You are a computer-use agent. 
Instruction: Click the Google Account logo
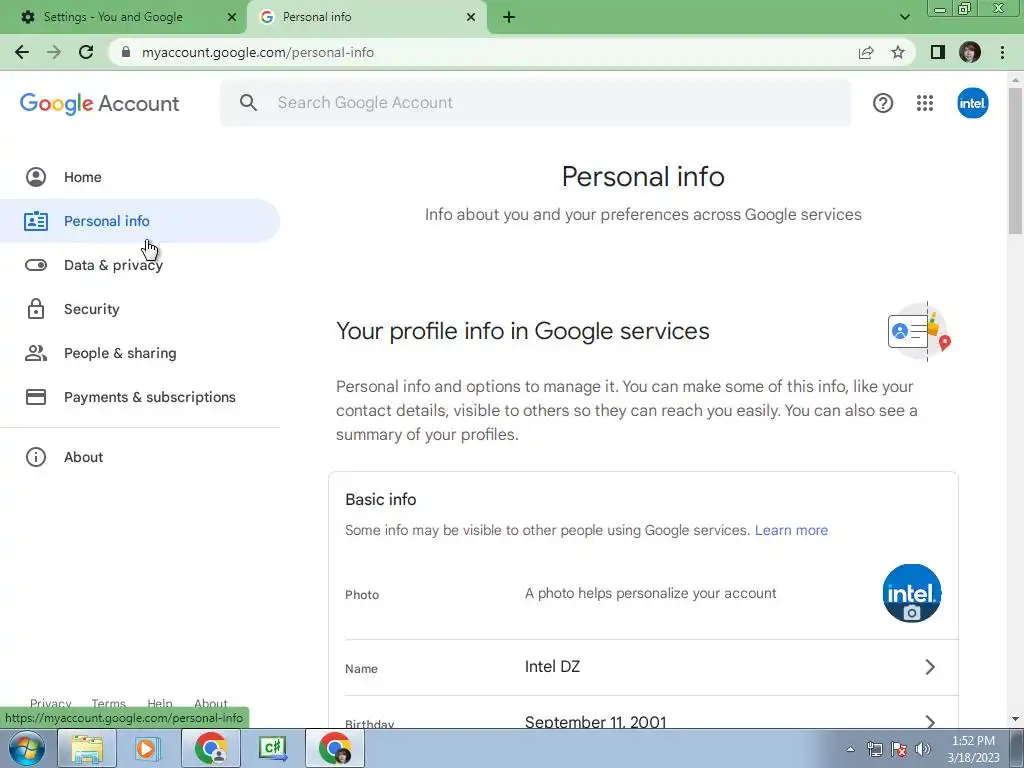(x=99, y=103)
